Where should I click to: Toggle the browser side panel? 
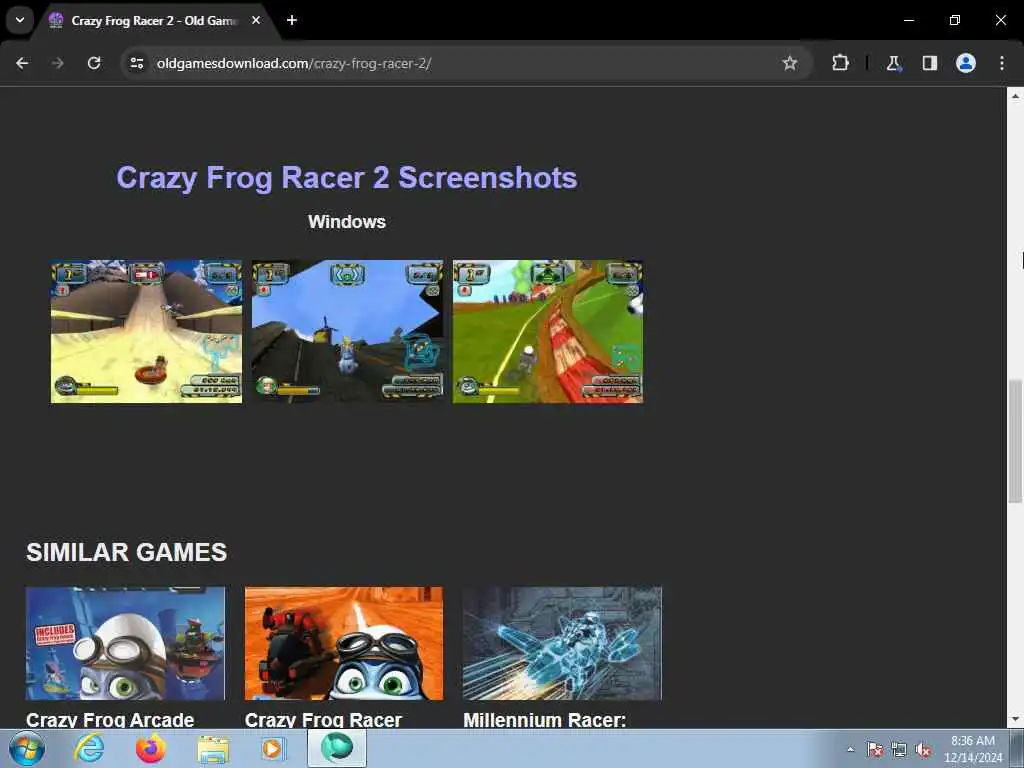click(x=929, y=63)
